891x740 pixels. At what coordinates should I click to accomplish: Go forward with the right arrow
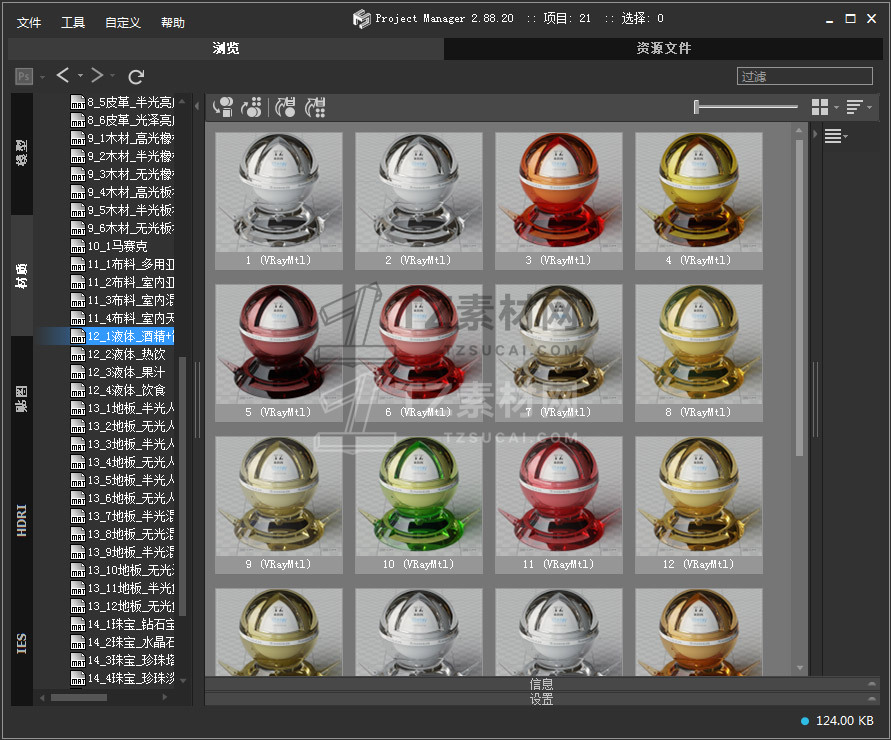[x=97, y=76]
